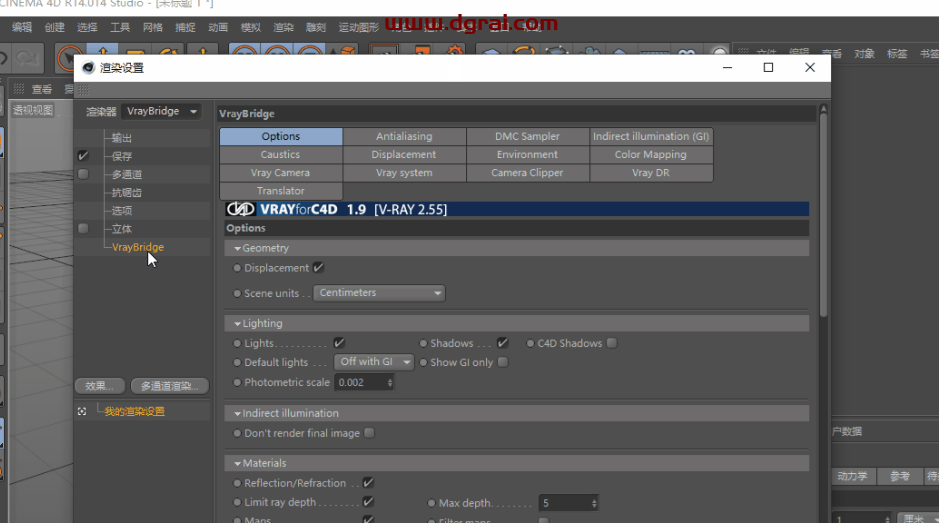The height and width of the screenshot is (523, 939).
Task: Open the Translator tab
Action: [281, 191]
